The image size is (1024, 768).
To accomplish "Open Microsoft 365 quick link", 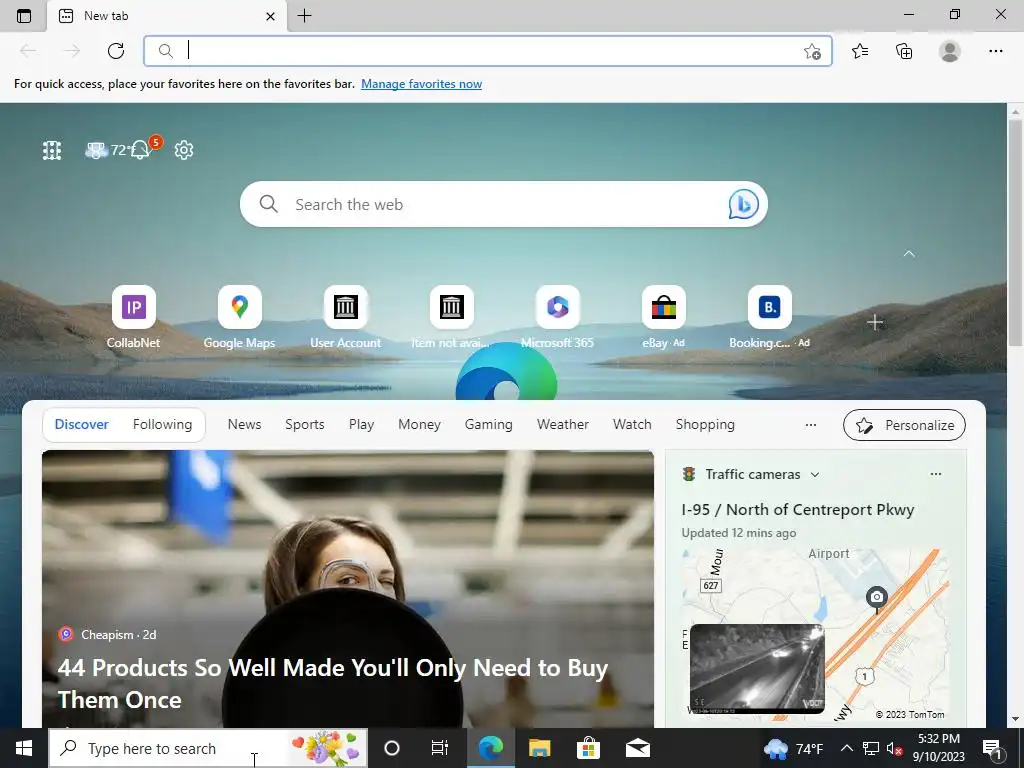I will (557, 317).
